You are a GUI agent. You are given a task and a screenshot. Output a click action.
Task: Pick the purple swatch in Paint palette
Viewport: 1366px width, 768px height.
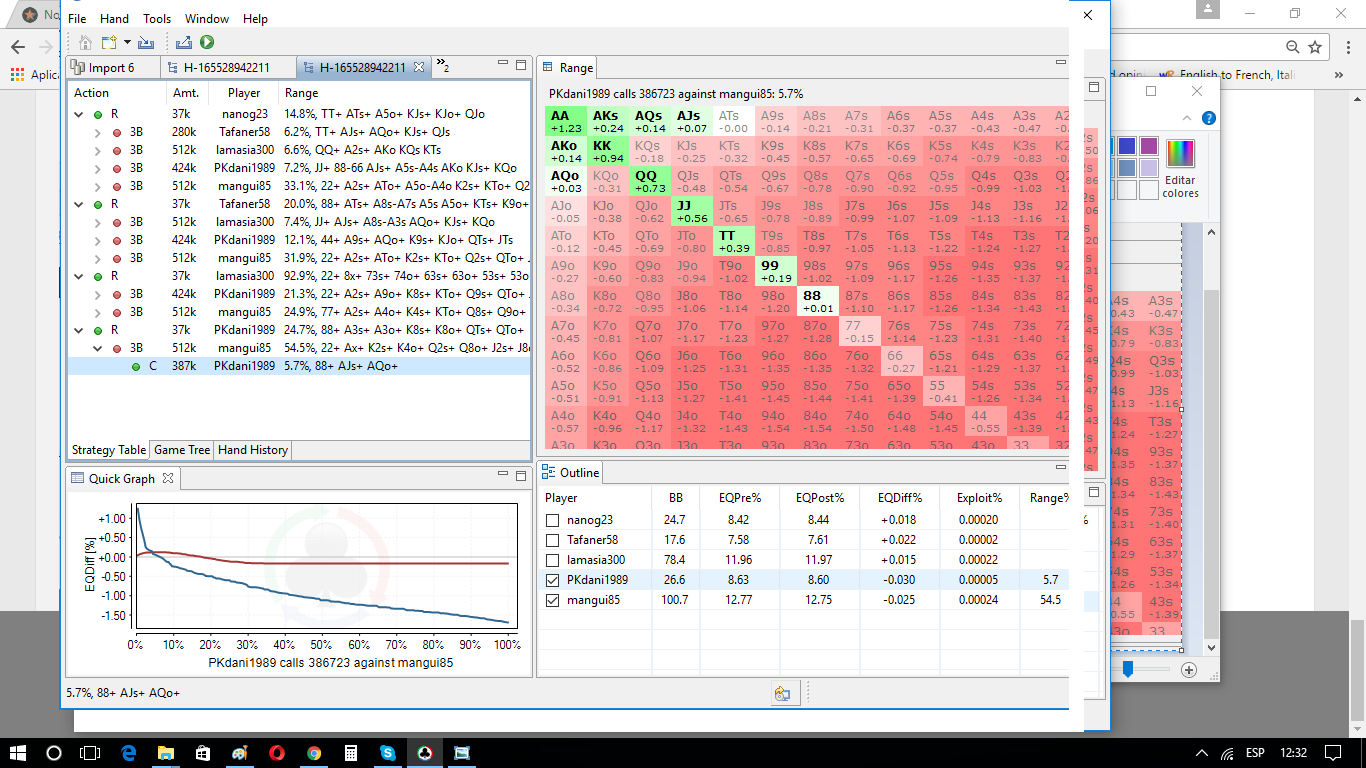(x=1149, y=146)
